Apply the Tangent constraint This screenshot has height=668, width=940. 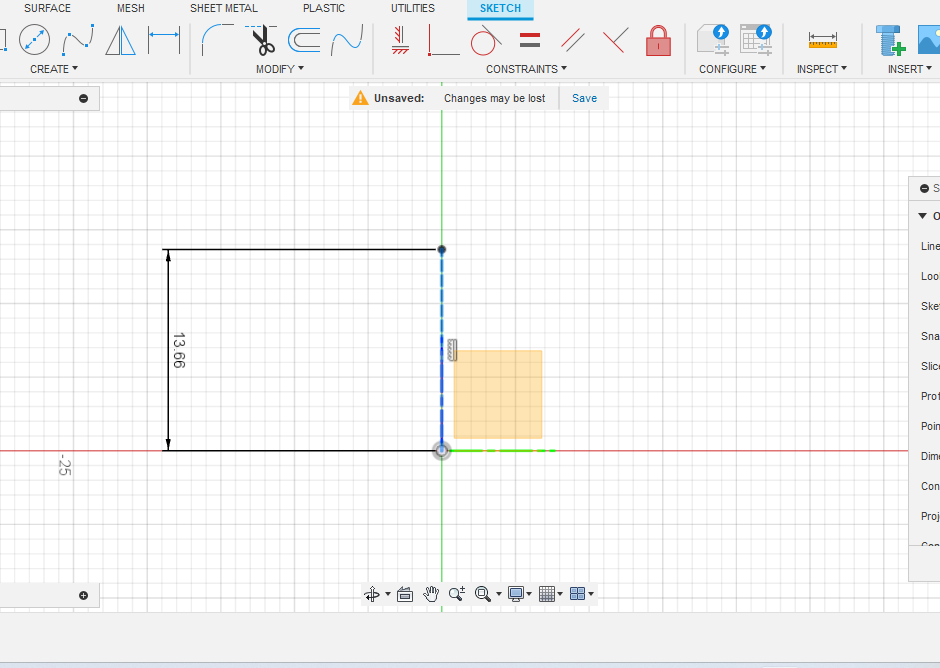486,40
